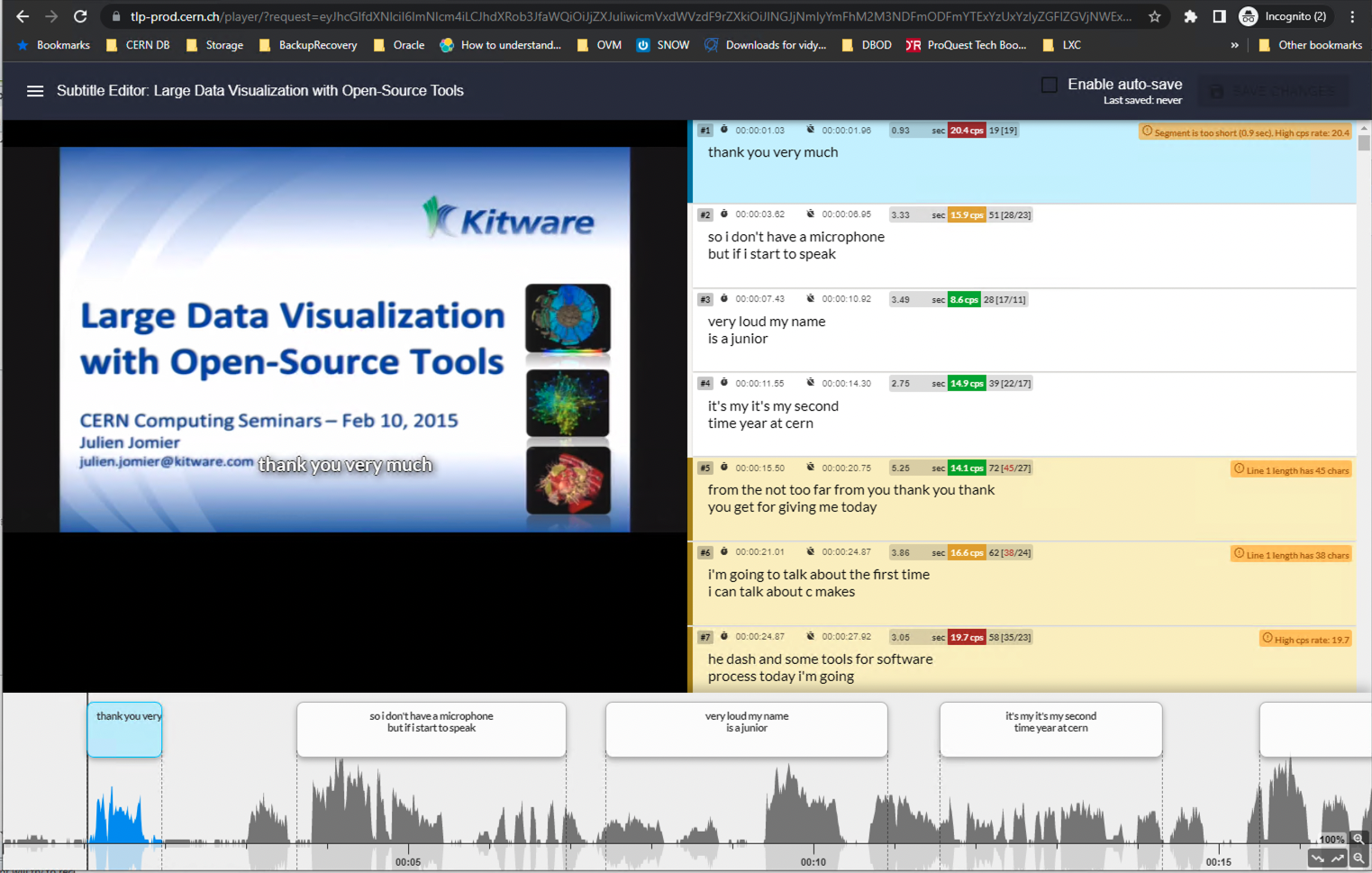Reload the browser page
This screenshot has width=1372, height=873.
[x=80, y=16]
